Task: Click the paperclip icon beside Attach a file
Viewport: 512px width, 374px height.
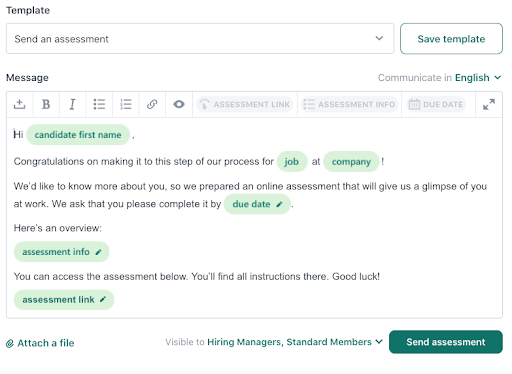Action: 10,343
